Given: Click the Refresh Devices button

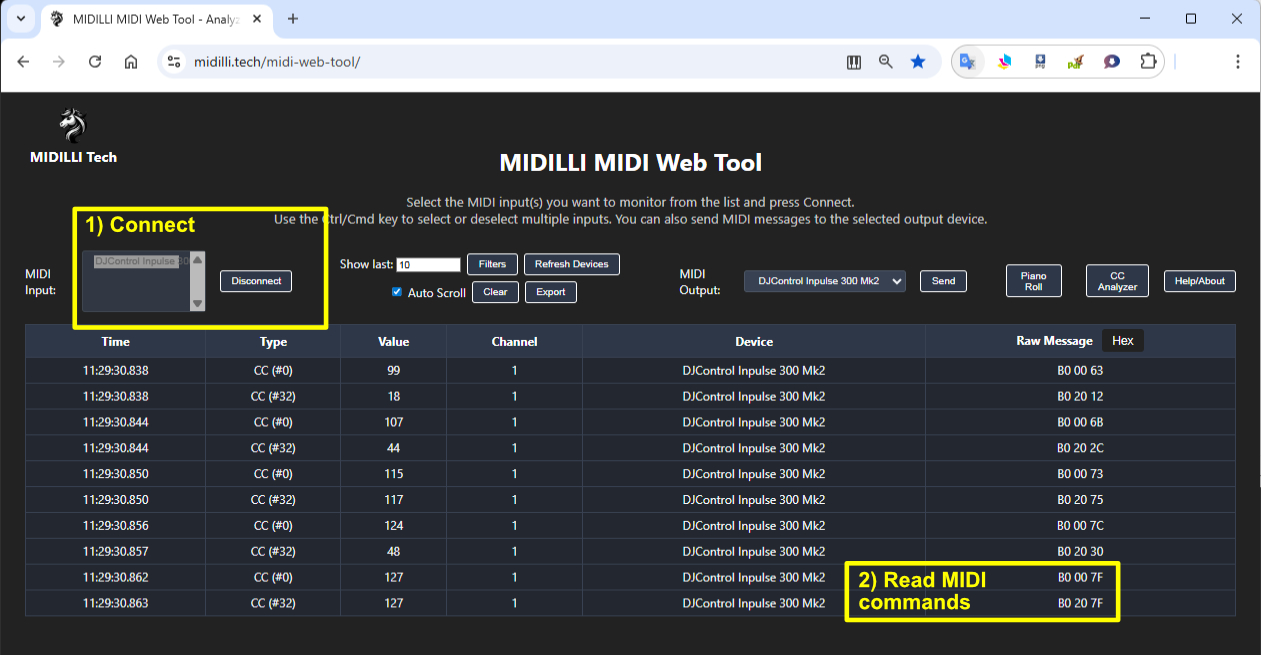Looking at the screenshot, I should click(572, 264).
